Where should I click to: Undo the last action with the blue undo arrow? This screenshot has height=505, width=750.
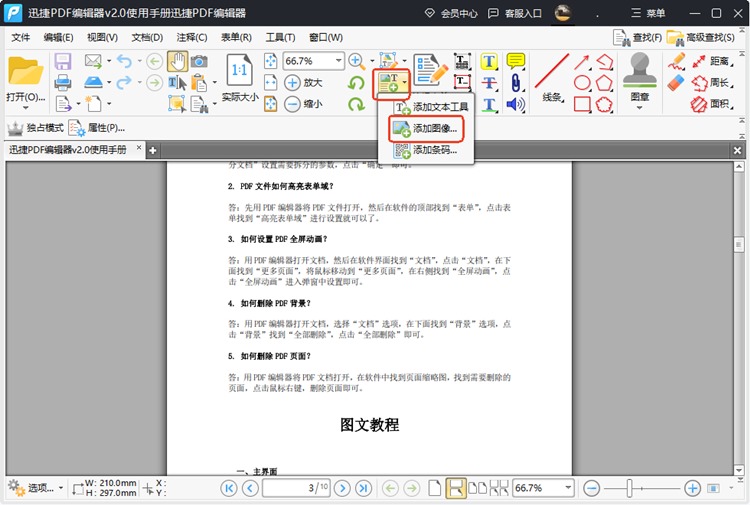(x=124, y=61)
